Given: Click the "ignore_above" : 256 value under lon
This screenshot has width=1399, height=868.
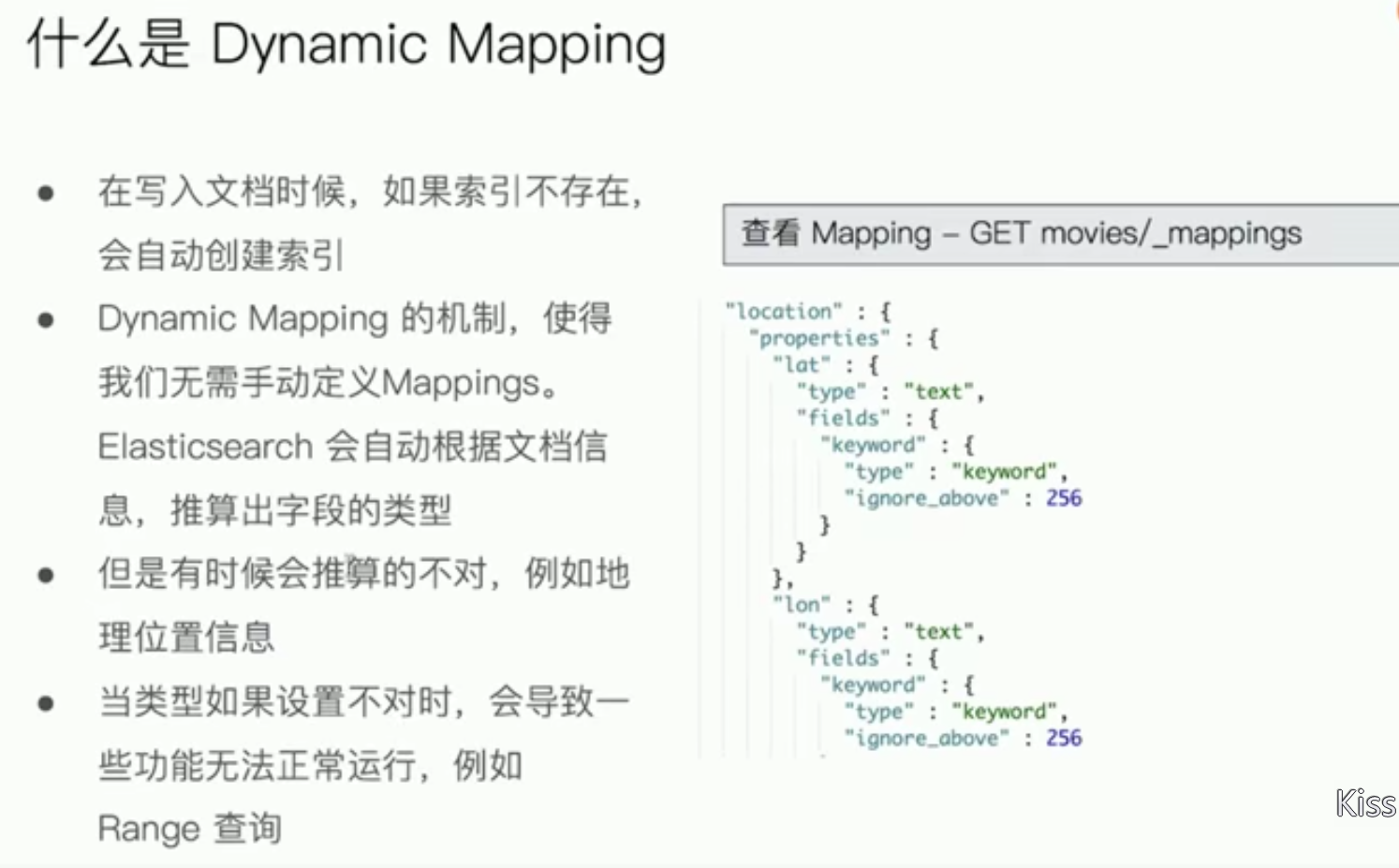Looking at the screenshot, I should (963, 739).
